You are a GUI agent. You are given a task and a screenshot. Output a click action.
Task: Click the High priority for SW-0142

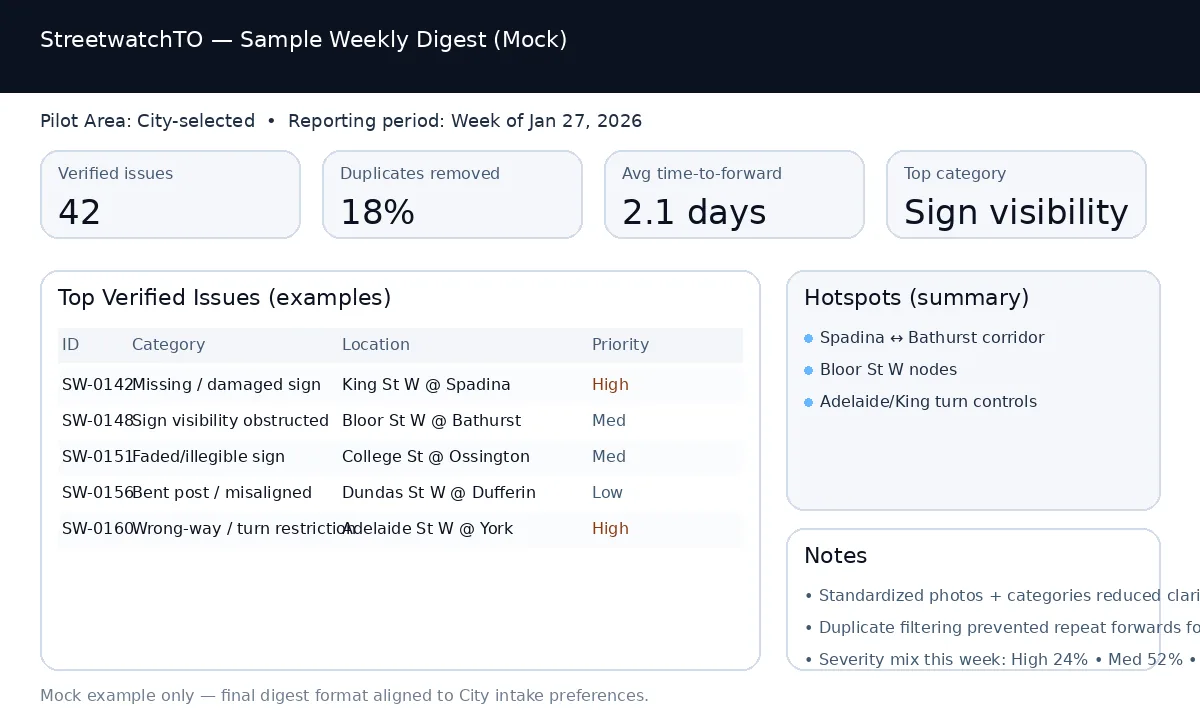click(x=610, y=384)
